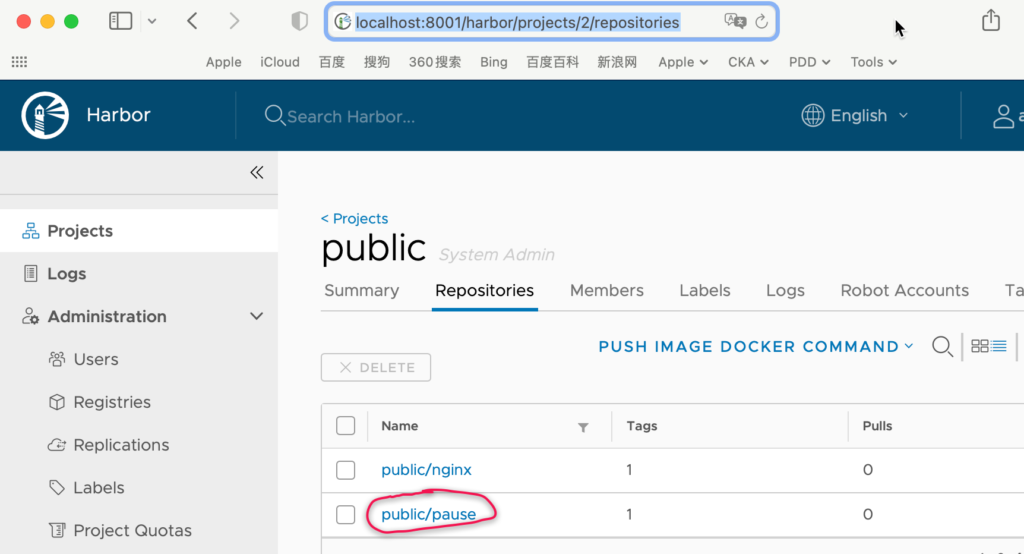This screenshot has height=554, width=1024.
Task: Go forward with Safari forward arrow
Action: point(234,21)
